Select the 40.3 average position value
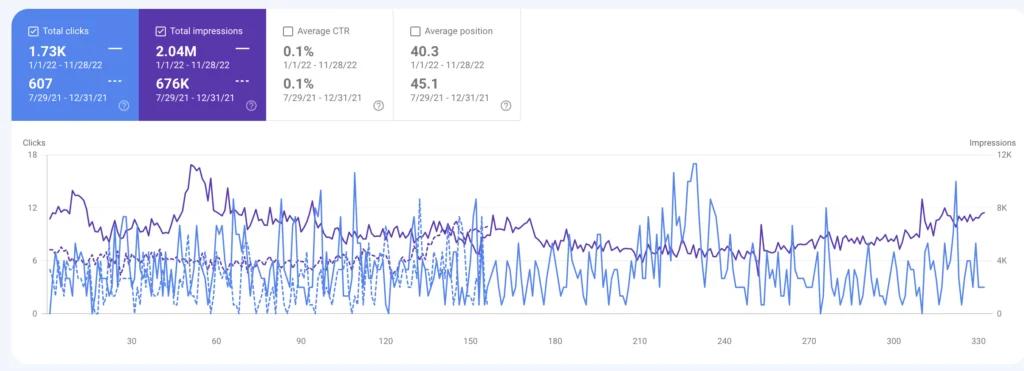Screen dimensions: 1024x371 pos(424,51)
